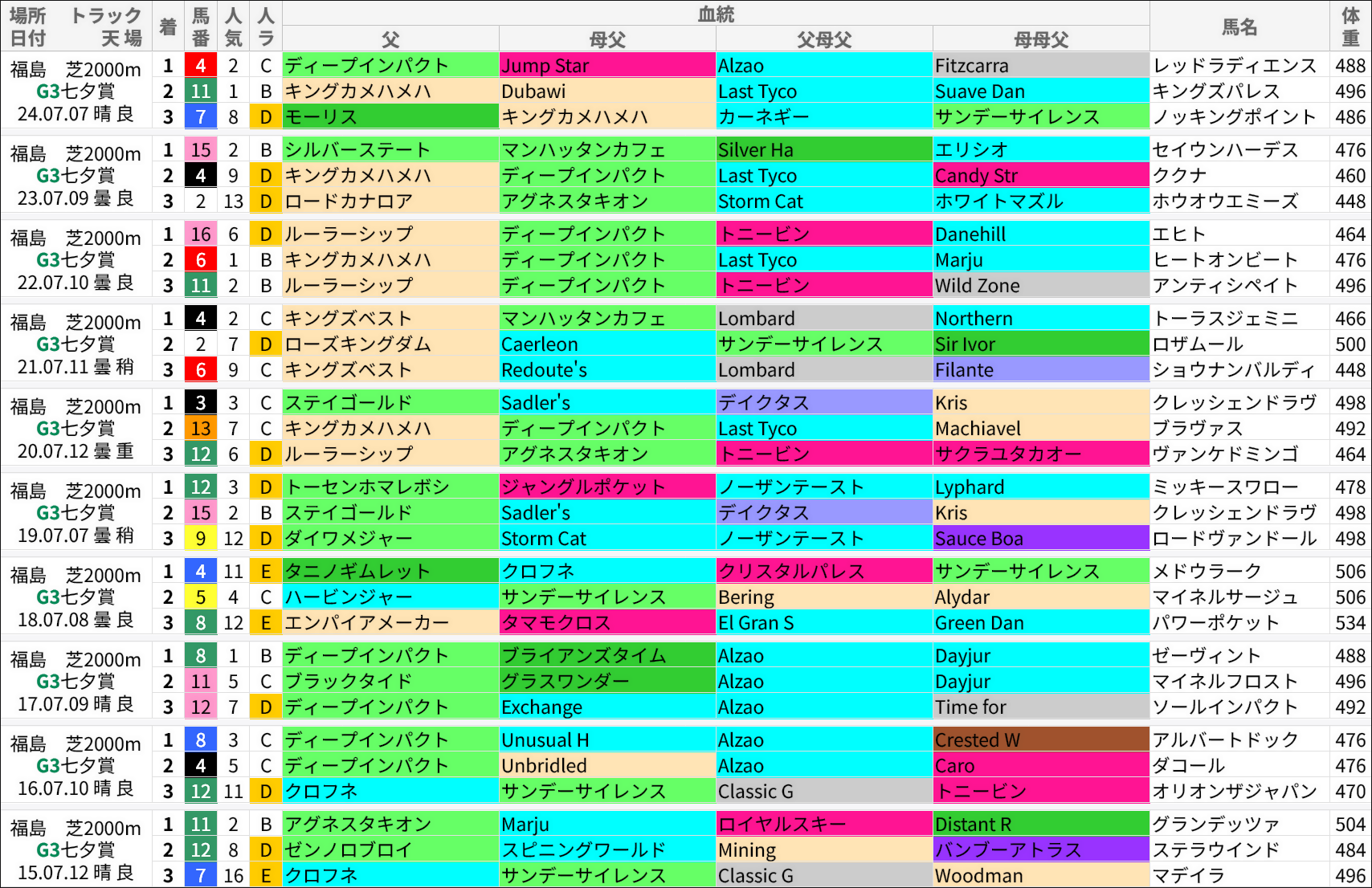The image size is (1372, 888).
Task: Click the 15.07.12 race date entry
Action: (x=75, y=873)
